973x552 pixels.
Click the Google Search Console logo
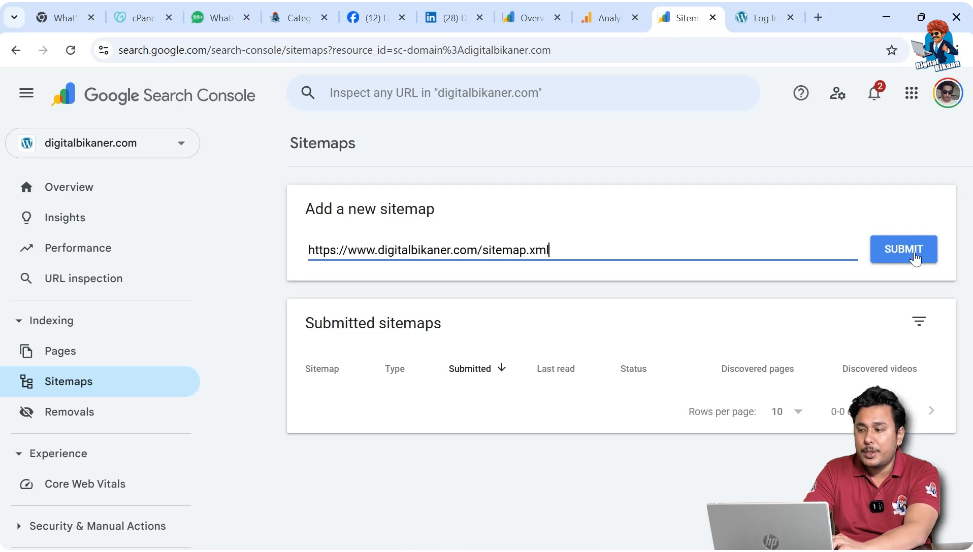(153, 95)
